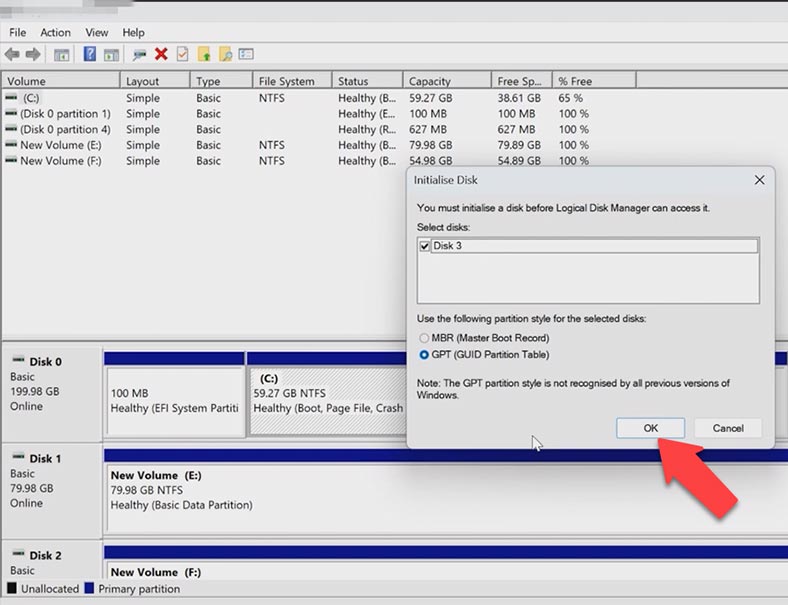Click the blue Primary partition legend swatch
The image size is (788, 605).
point(89,588)
